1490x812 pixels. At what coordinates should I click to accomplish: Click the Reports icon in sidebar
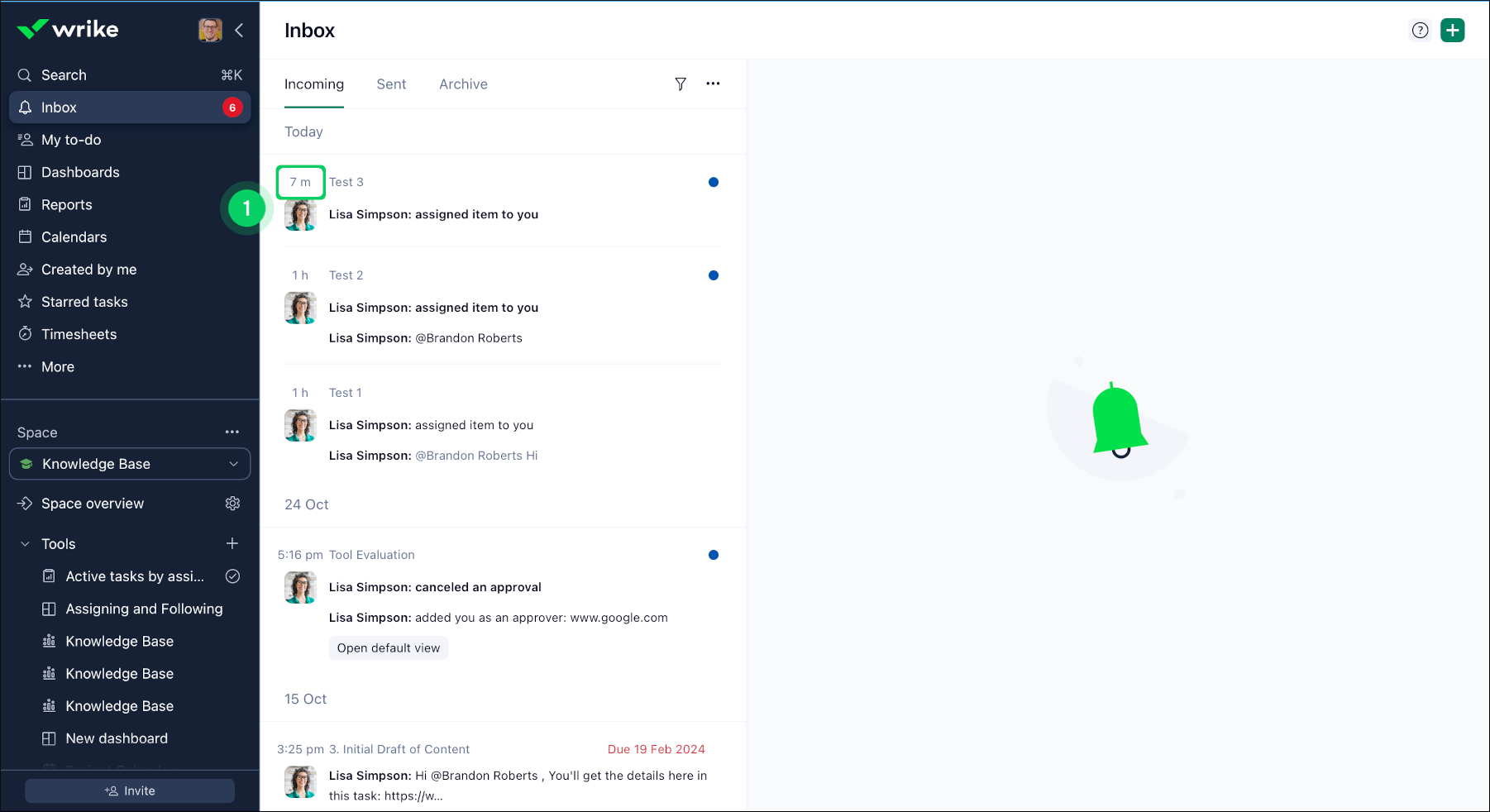[26, 204]
